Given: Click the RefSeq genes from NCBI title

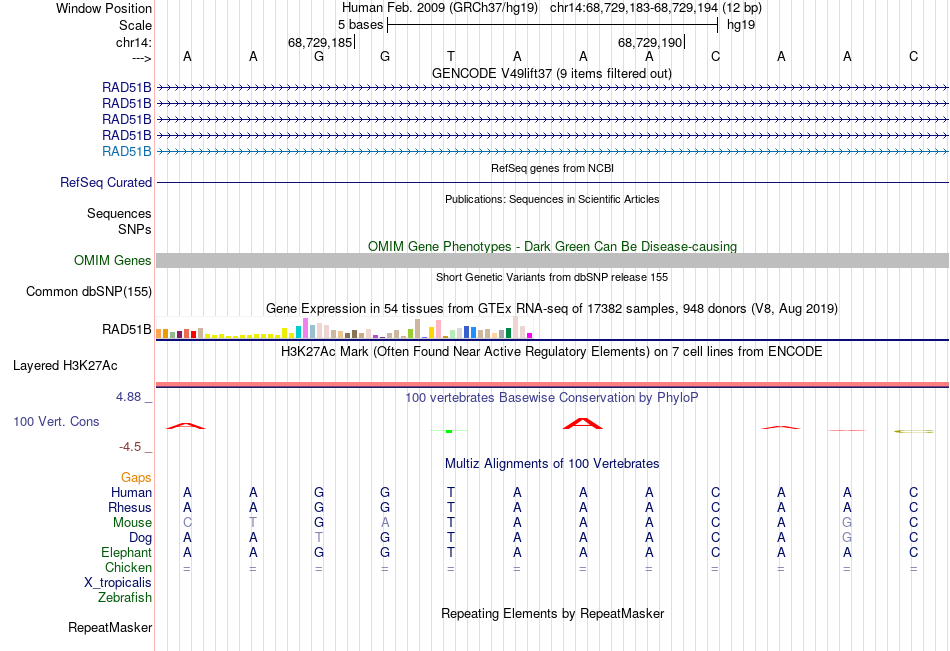Looking at the screenshot, I should coord(552,168).
